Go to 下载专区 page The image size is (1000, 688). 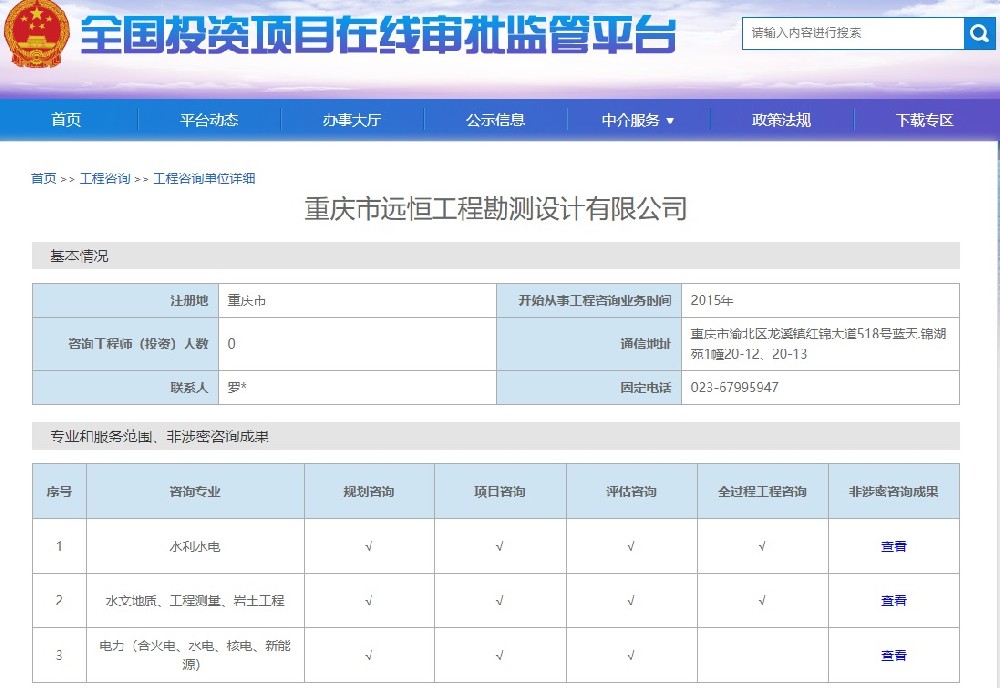coord(924,120)
